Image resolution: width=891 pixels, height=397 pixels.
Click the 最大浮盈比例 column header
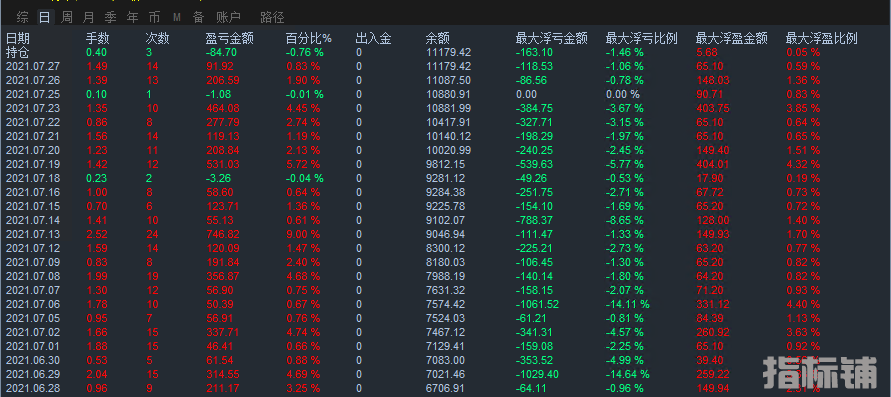[x=821, y=39]
